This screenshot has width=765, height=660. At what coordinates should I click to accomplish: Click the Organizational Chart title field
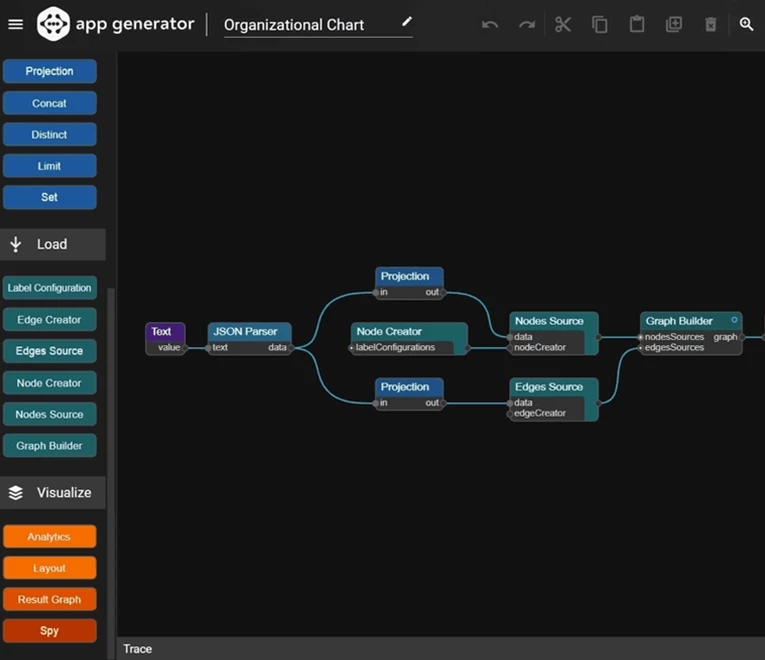[300, 25]
